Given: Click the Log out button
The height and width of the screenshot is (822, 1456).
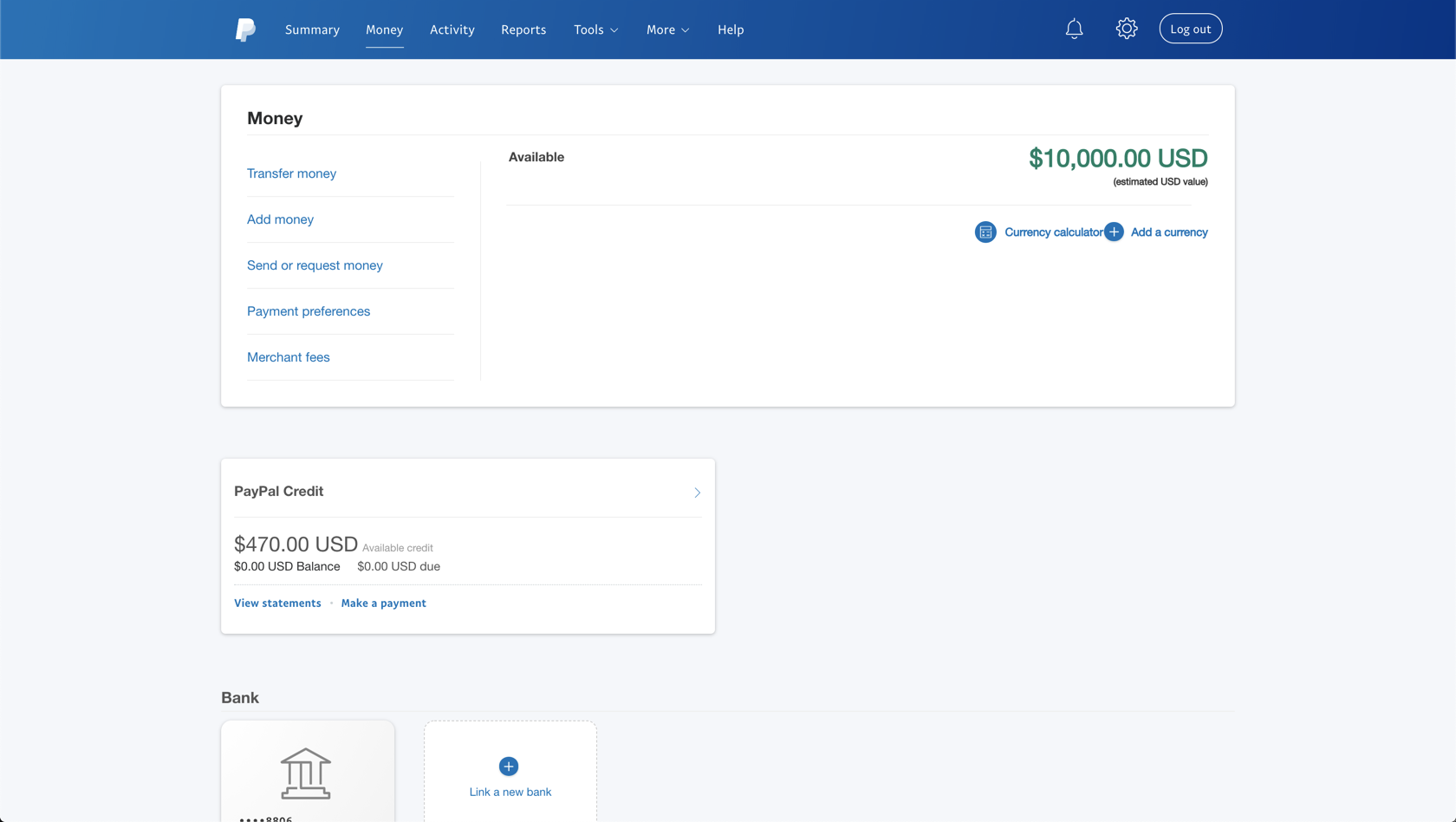Looking at the screenshot, I should (x=1190, y=29).
